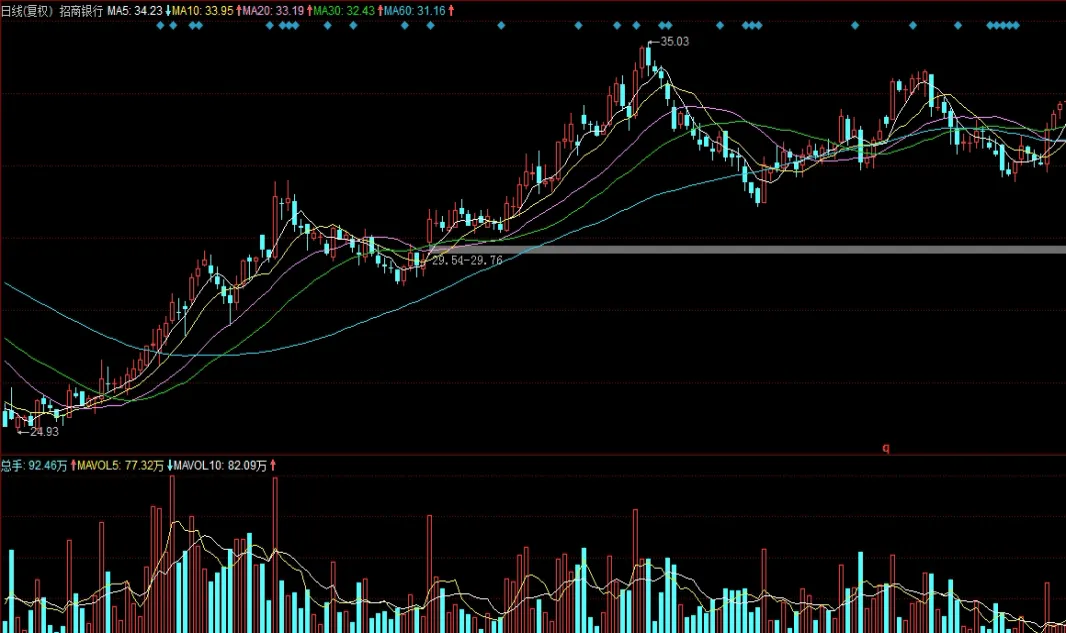This screenshot has width=1066, height=633.
Task: Click the tallest red volume bar
Action: pos(276,550)
